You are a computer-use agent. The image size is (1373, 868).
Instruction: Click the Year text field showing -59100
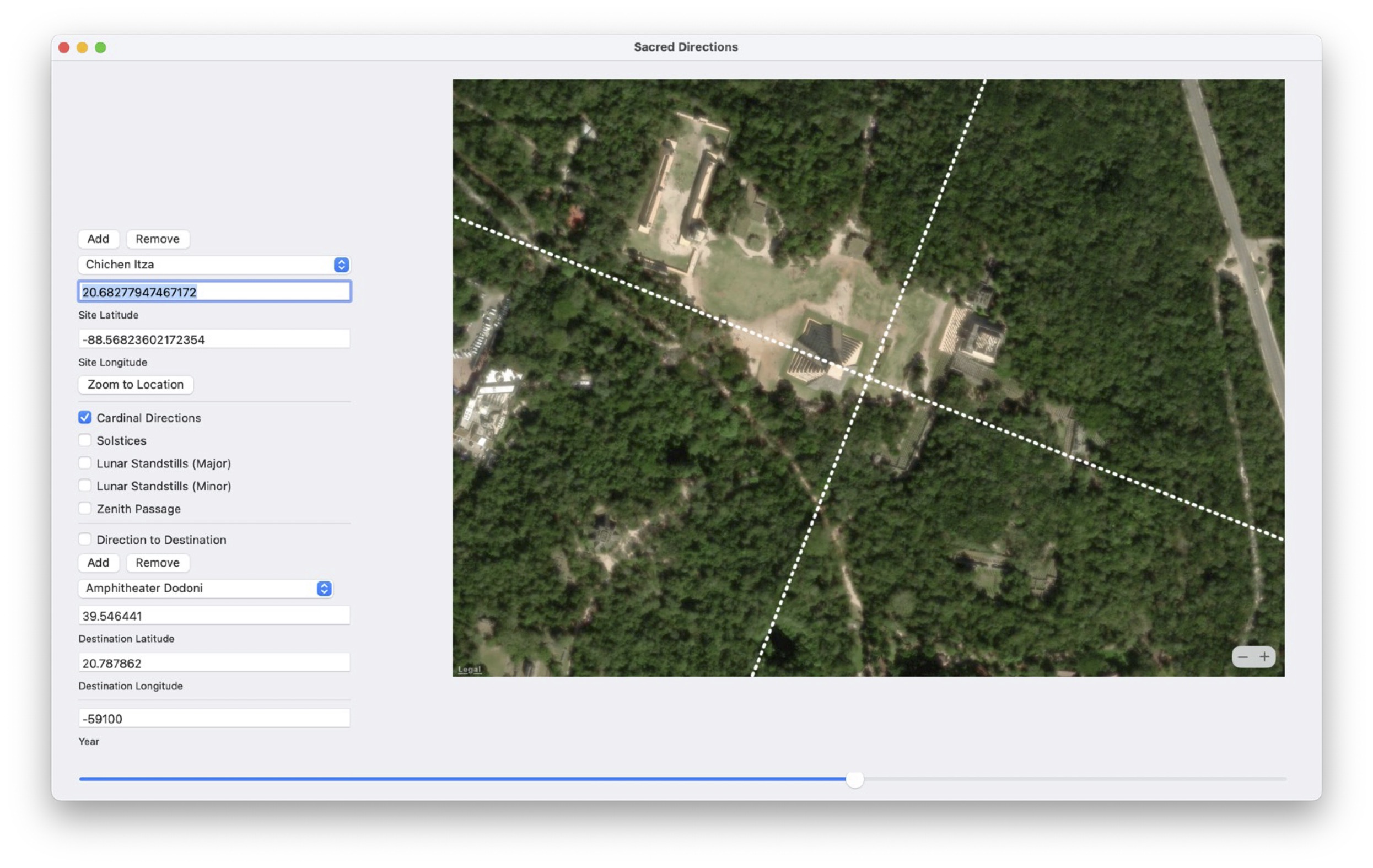[x=214, y=718]
